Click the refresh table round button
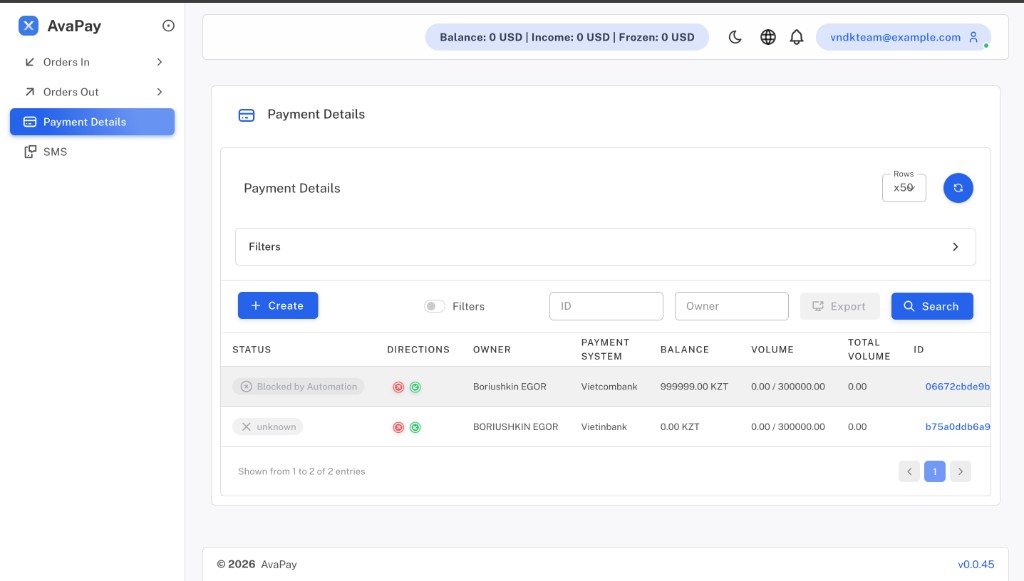Screen dimensions: 1024x581 pyautogui.click(x=958, y=188)
